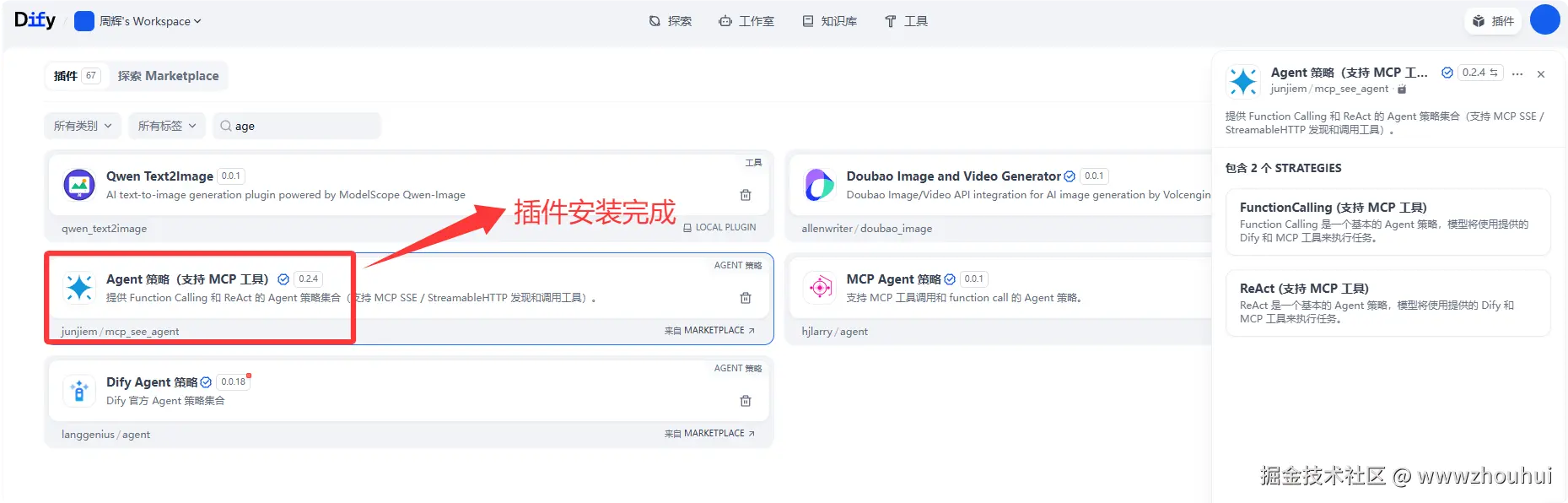Click the plugin search field containing age

297,126
